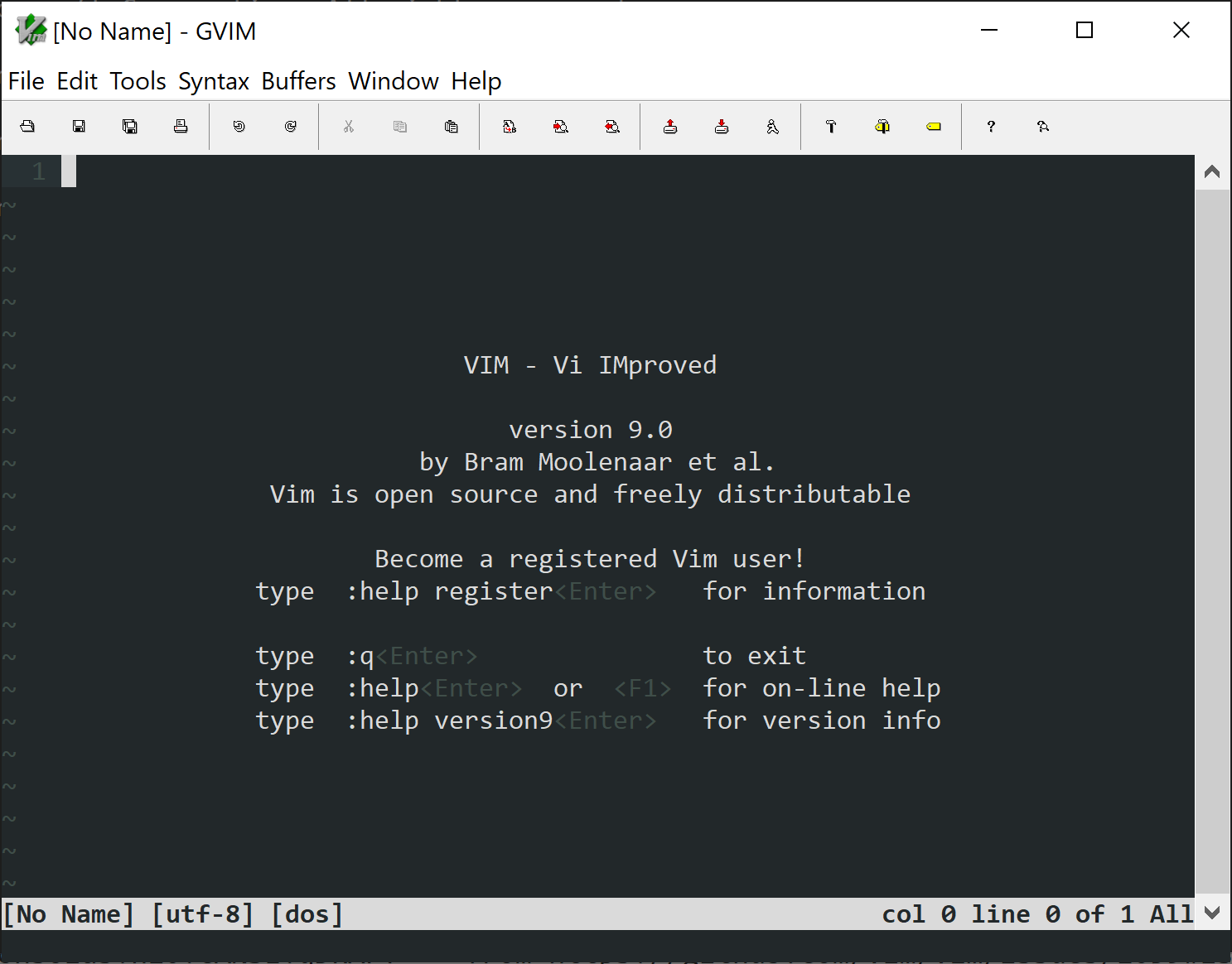Screen dimensions: 1232x964
Task: Click the '[No Name]' status line text
Action: tap(69, 914)
